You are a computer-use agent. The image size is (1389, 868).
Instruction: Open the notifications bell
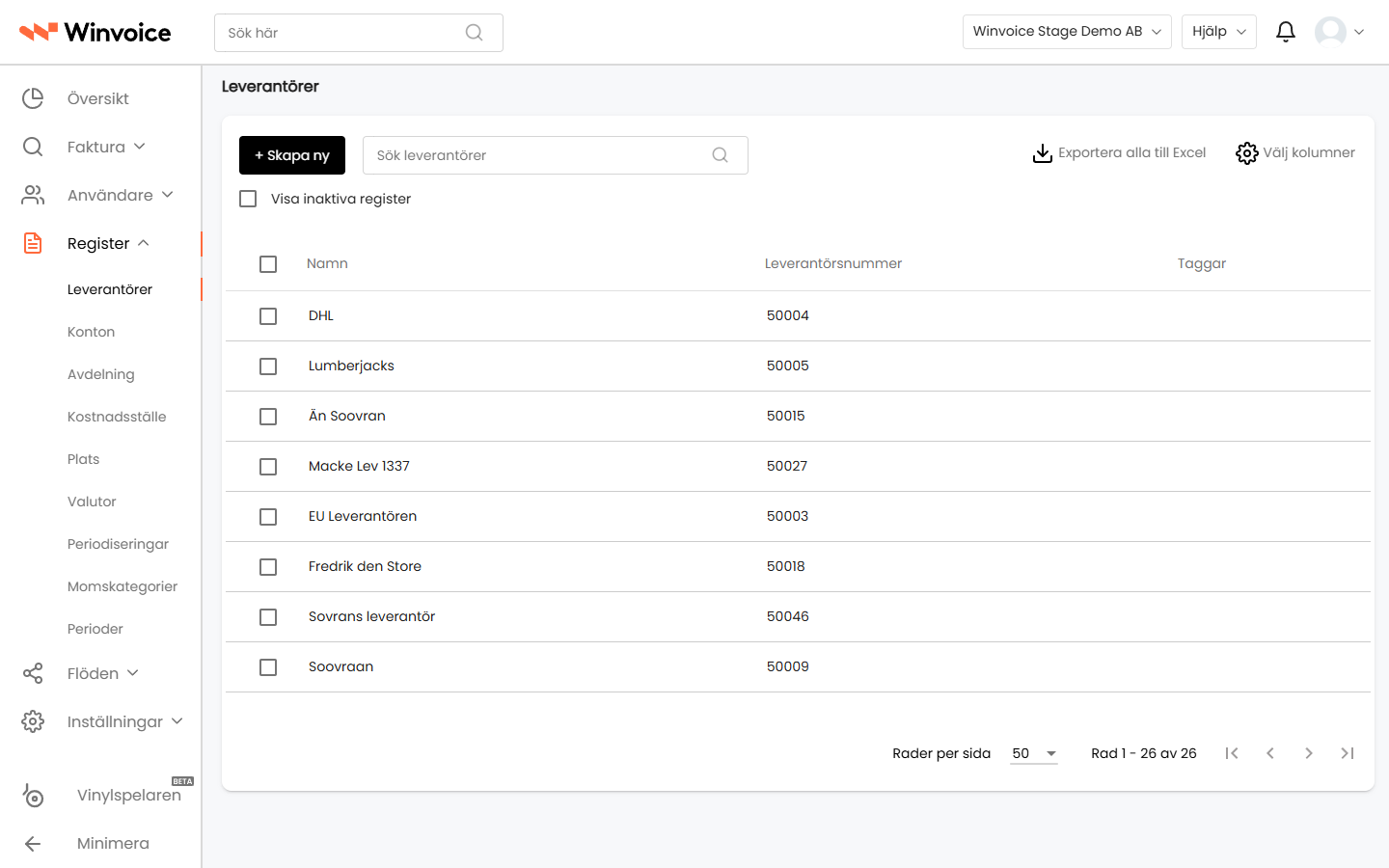click(x=1286, y=32)
